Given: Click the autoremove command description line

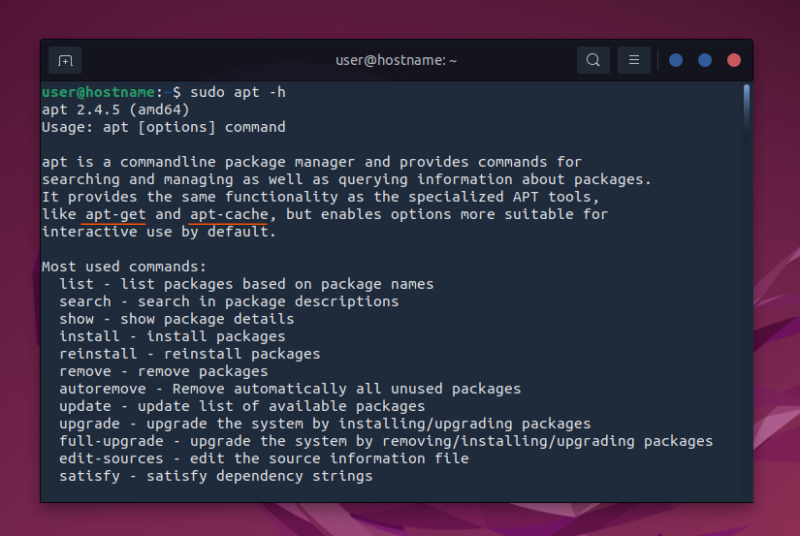Looking at the screenshot, I should click(x=290, y=389).
